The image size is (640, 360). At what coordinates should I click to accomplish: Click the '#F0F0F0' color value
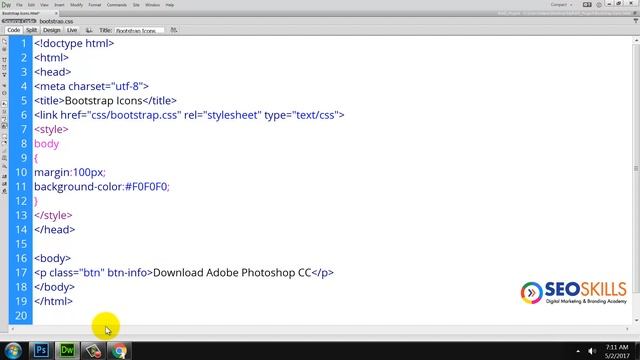[146, 187]
